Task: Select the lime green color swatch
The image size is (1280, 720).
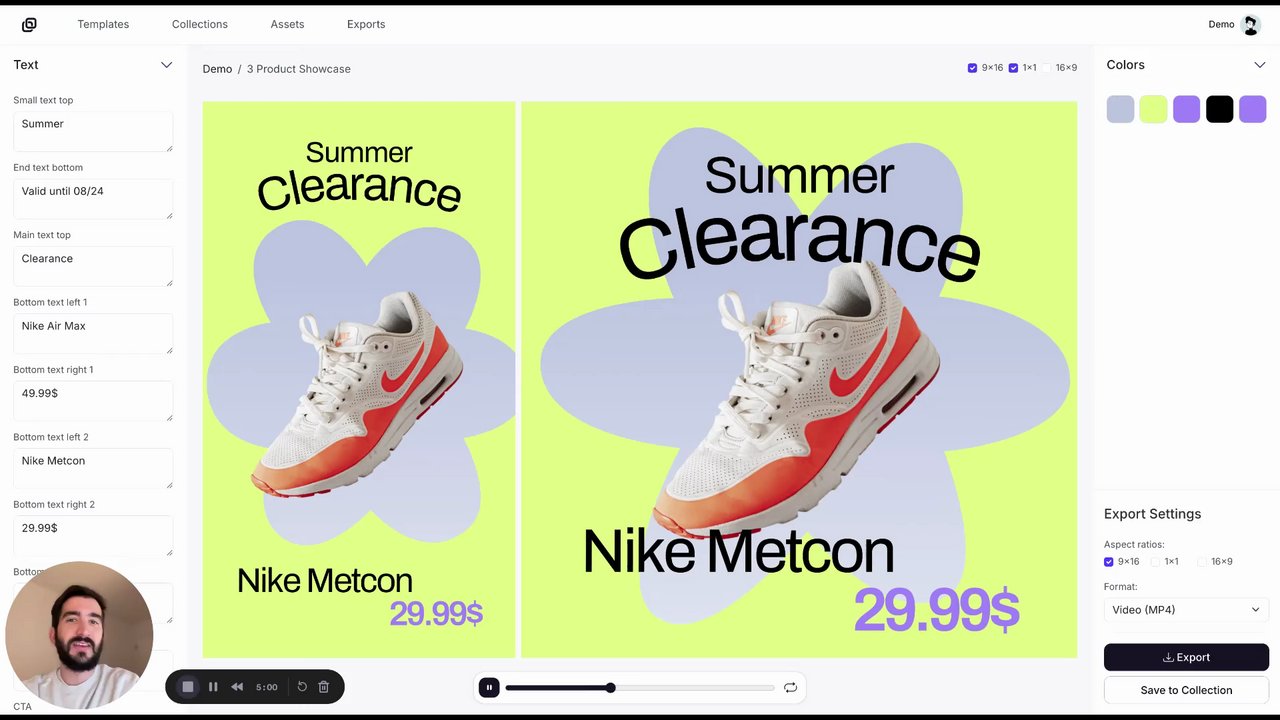Action: 1153,109
